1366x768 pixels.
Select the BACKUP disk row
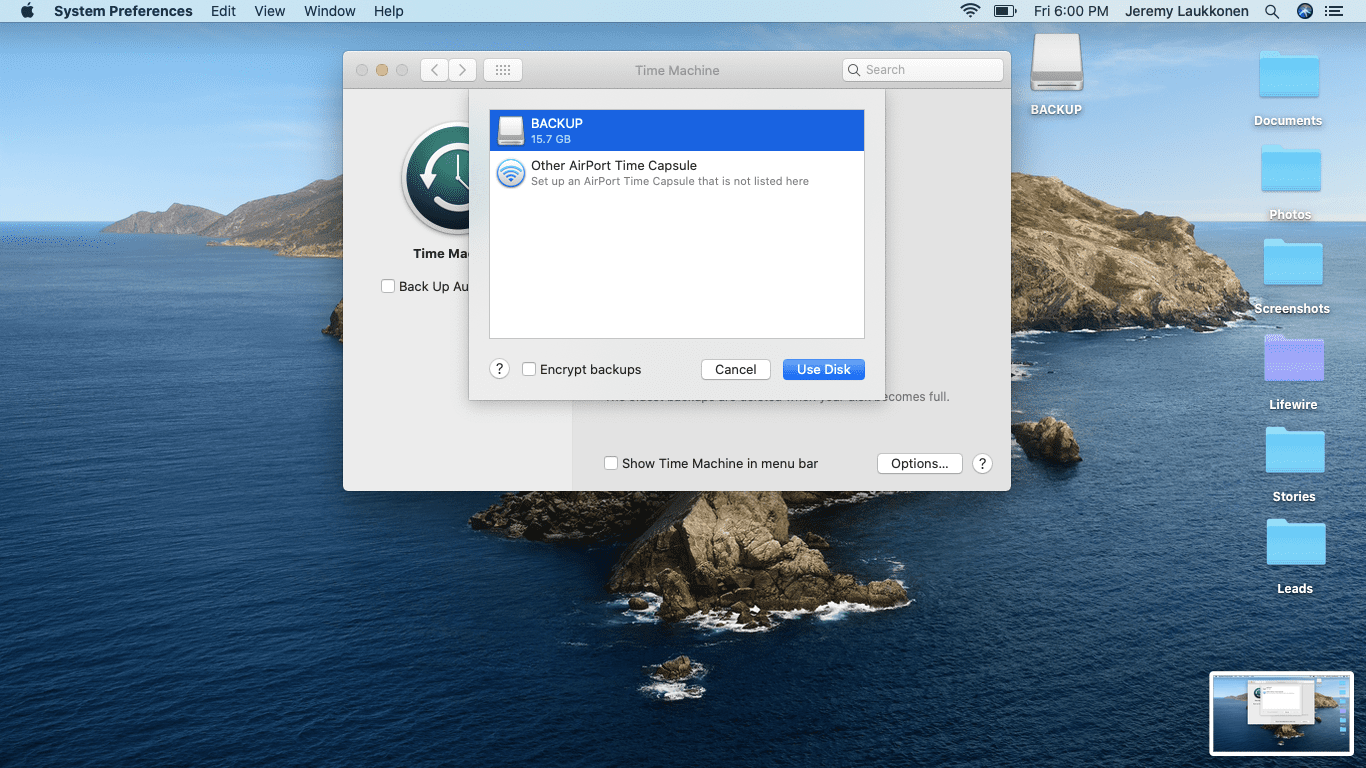click(677, 130)
